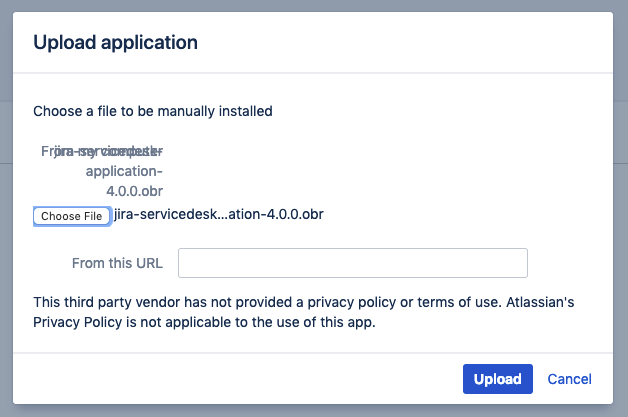Screen dimensions: 628x417
Task: Click the gray 'application-' label text
Action: tap(124, 171)
